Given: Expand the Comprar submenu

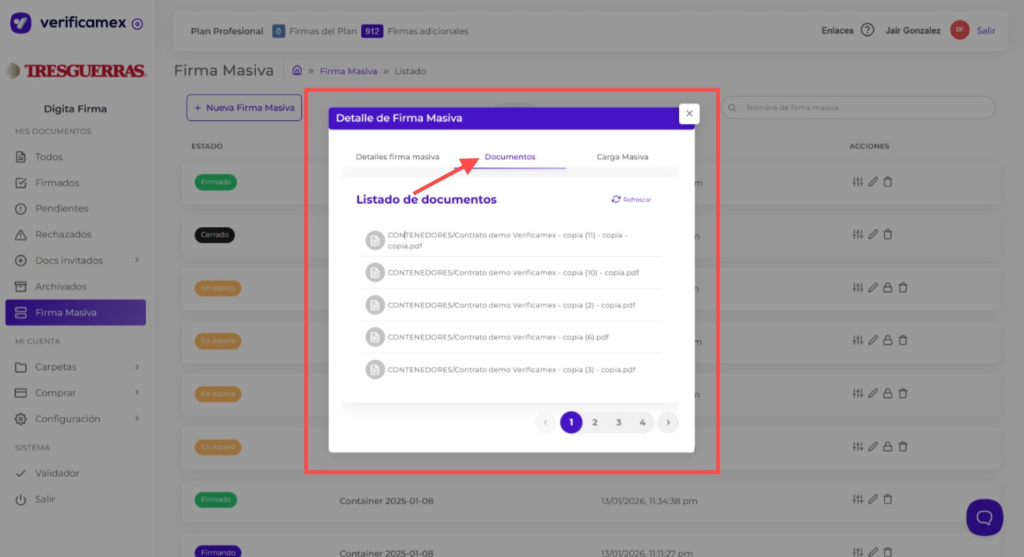Looking at the screenshot, I should pyautogui.click(x=137, y=393).
